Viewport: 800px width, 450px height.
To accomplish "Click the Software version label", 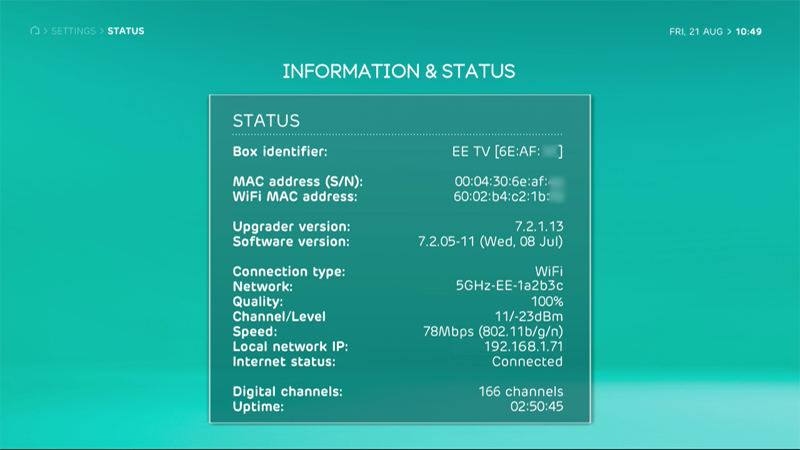I will tap(291, 241).
